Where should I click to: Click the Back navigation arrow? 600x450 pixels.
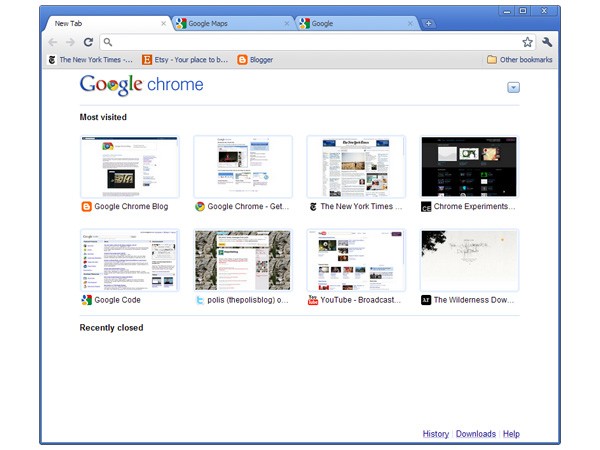(52, 42)
